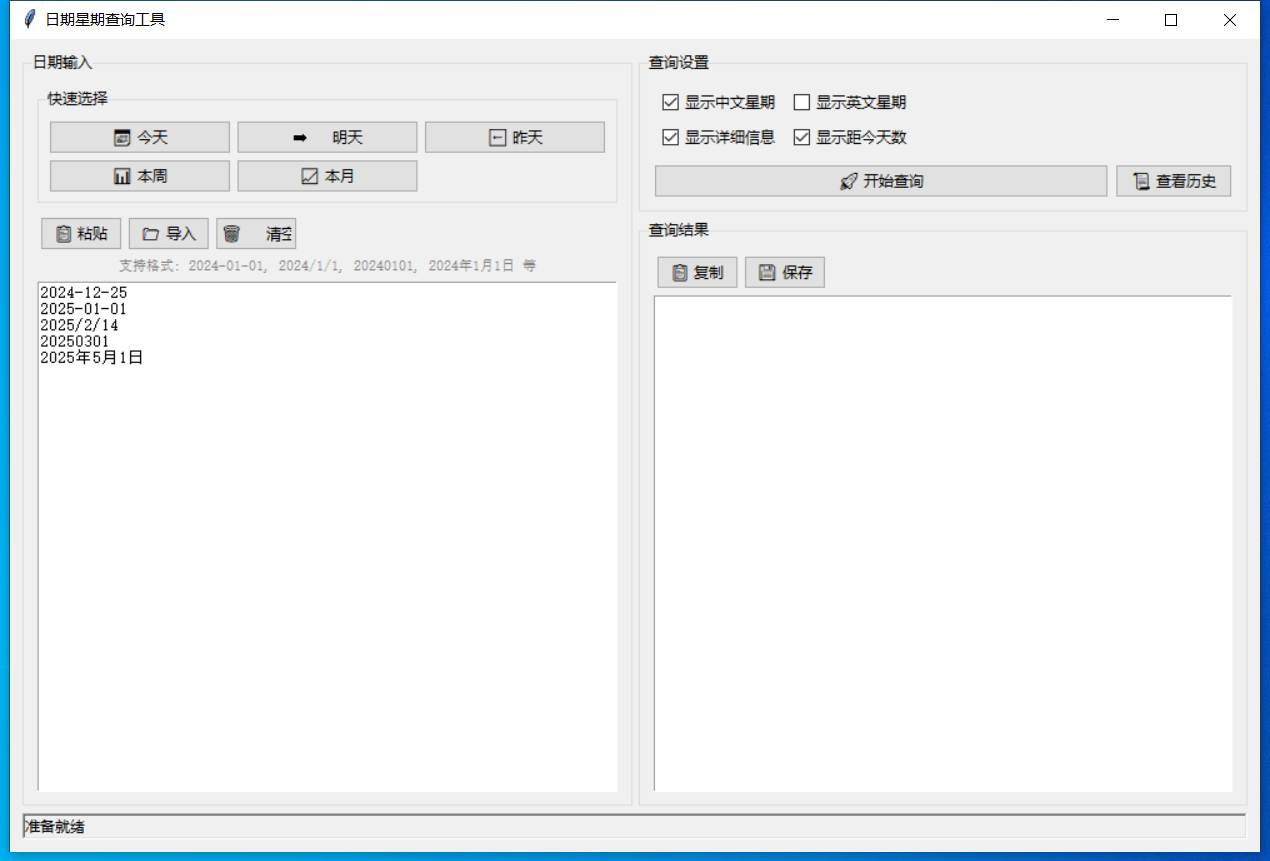The image size is (1270, 861).
Task: Clear input with the 清空 trash button
Action: pyautogui.click(x=256, y=234)
